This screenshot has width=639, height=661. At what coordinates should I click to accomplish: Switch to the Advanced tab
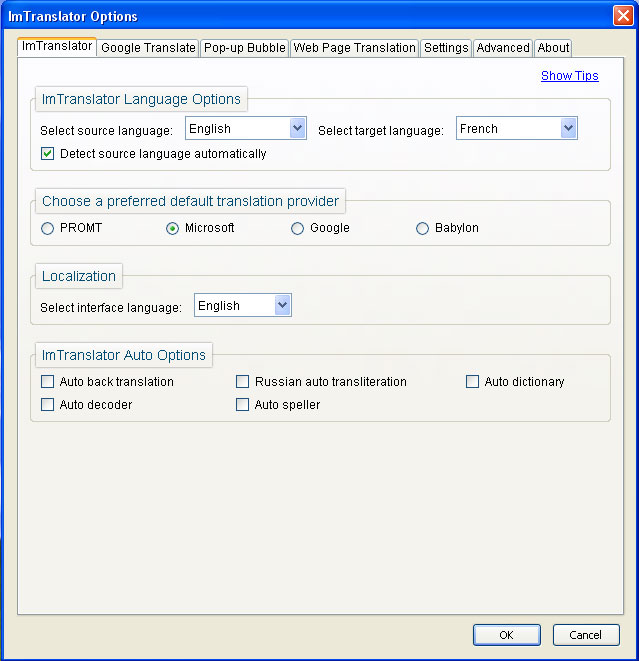[503, 48]
